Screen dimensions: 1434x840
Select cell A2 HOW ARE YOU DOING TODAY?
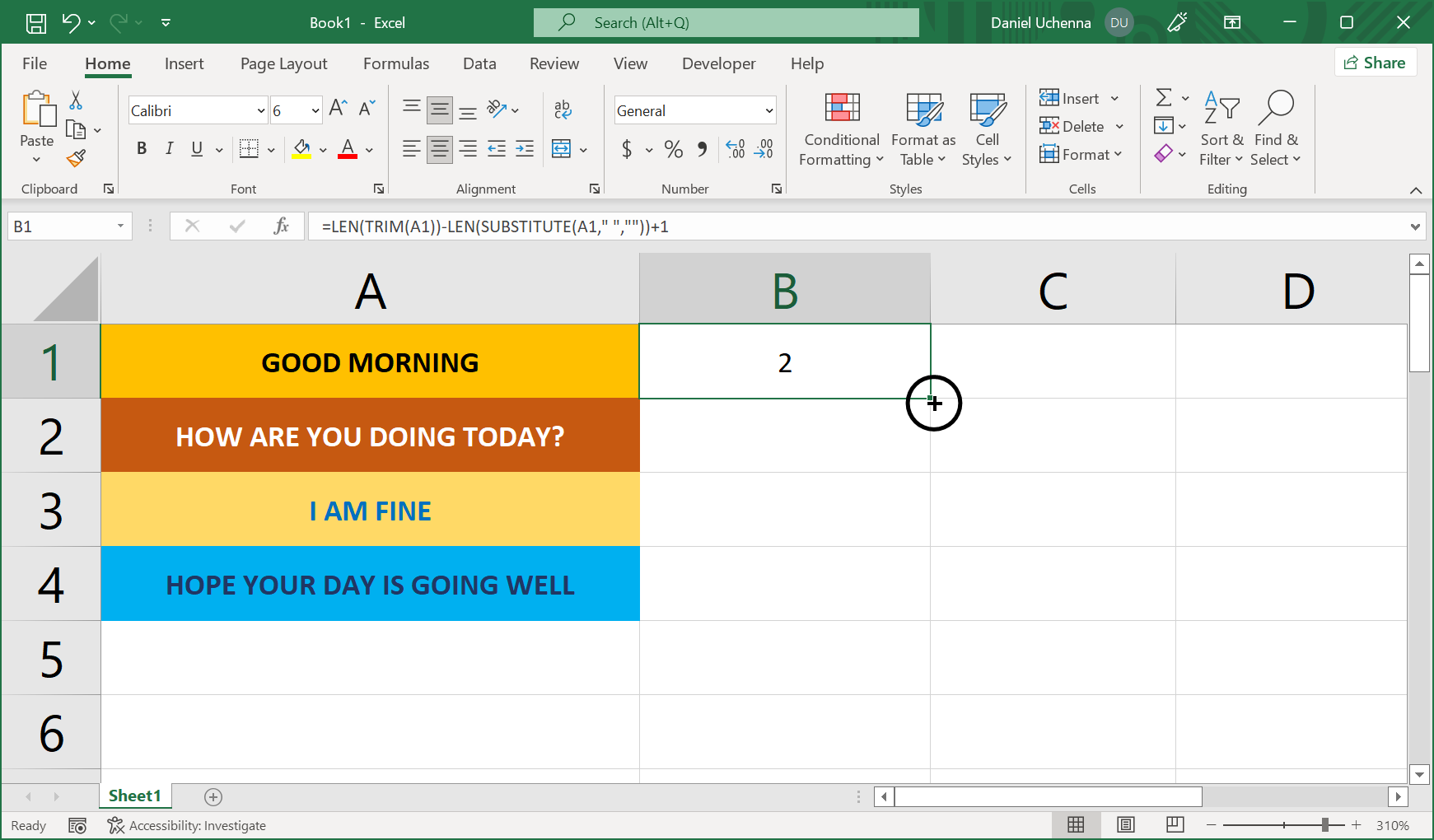click(370, 436)
